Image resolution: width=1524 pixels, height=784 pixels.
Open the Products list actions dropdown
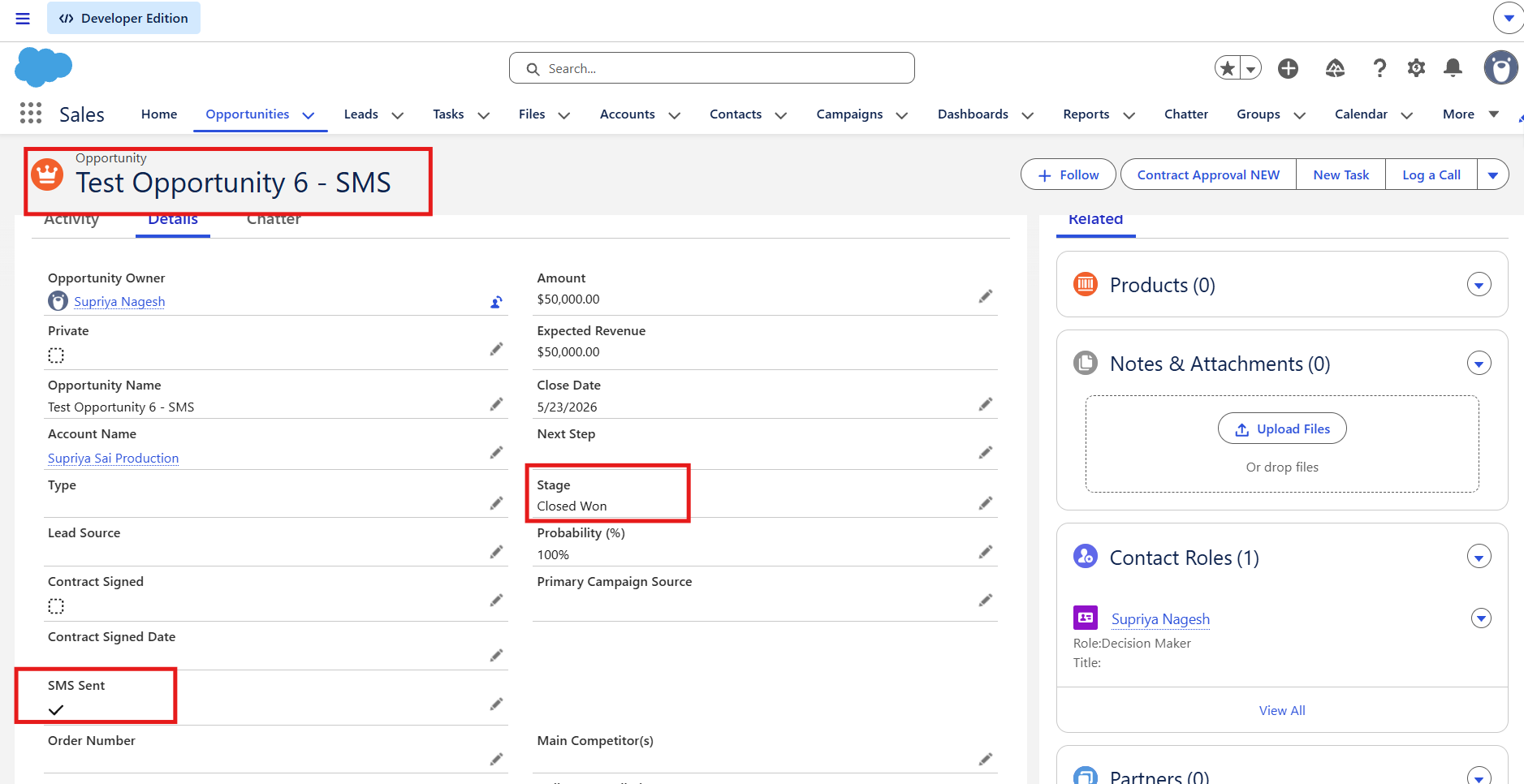(1479, 285)
